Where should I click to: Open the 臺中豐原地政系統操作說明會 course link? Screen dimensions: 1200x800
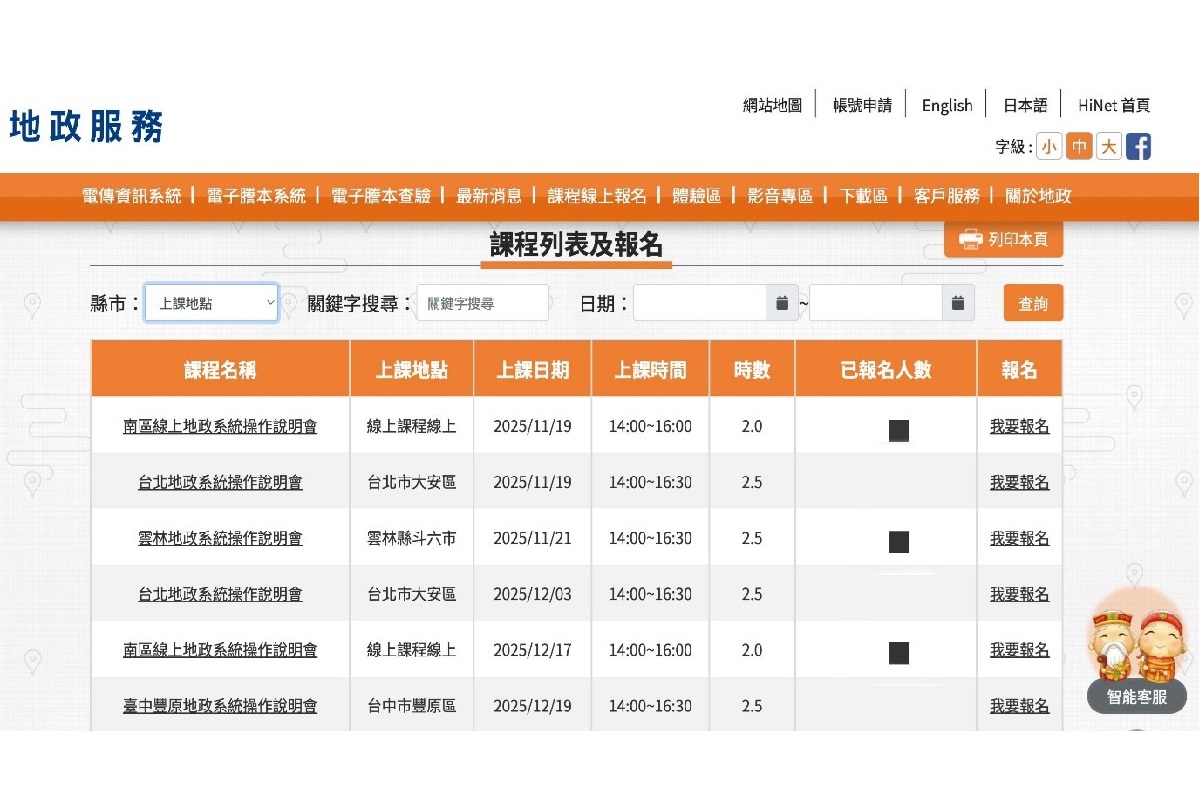[220, 706]
